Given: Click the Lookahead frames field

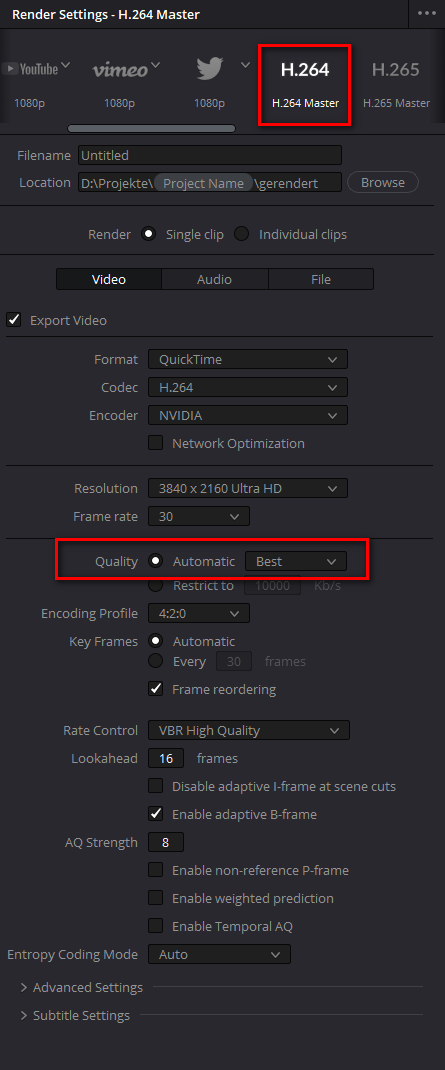Looking at the screenshot, I should tap(166, 758).
